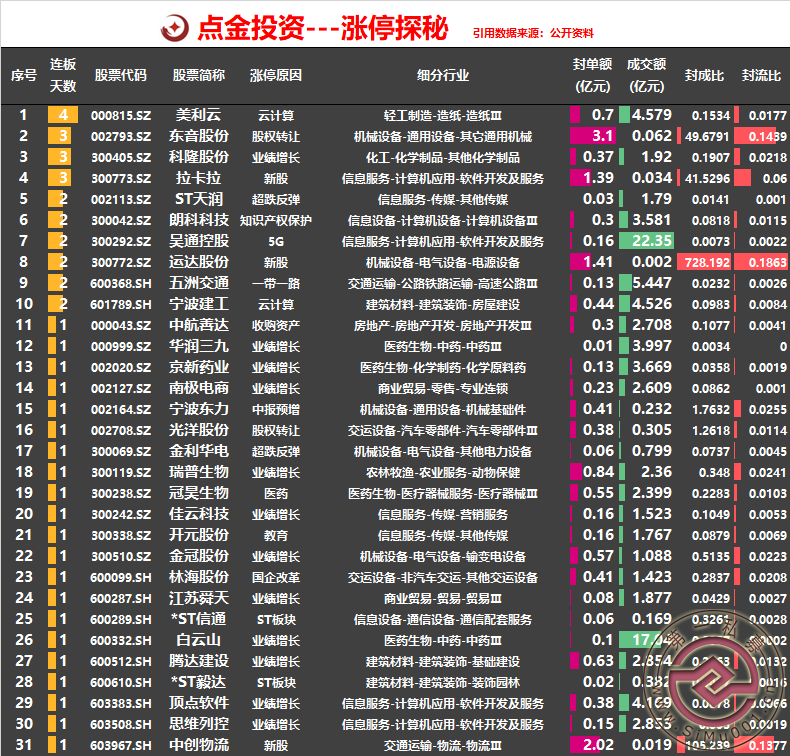790x756 pixels.
Task: Click the 点金投资 red logo icon
Action: [175, 28]
